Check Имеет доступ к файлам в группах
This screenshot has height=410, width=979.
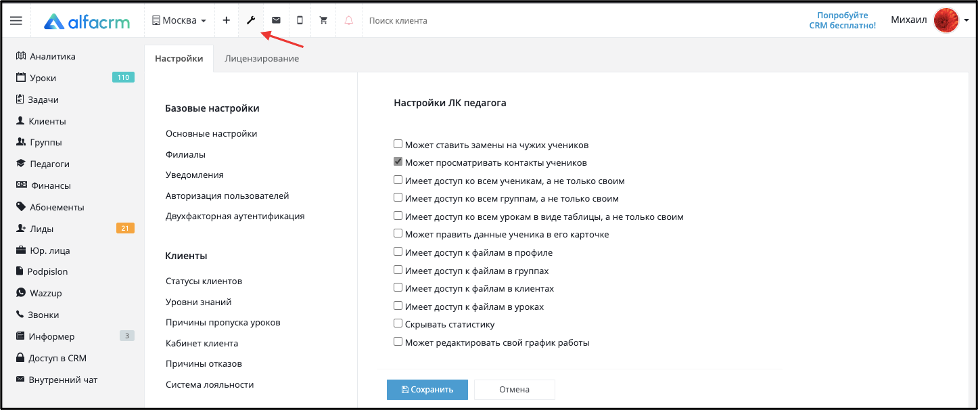coord(398,271)
